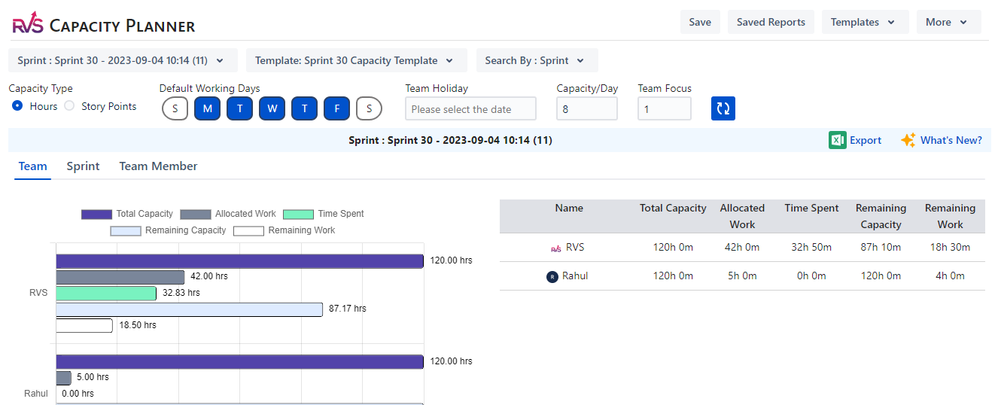The width and height of the screenshot is (998, 405).
Task: Click the Allocated Work column header
Action: pos(742,217)
